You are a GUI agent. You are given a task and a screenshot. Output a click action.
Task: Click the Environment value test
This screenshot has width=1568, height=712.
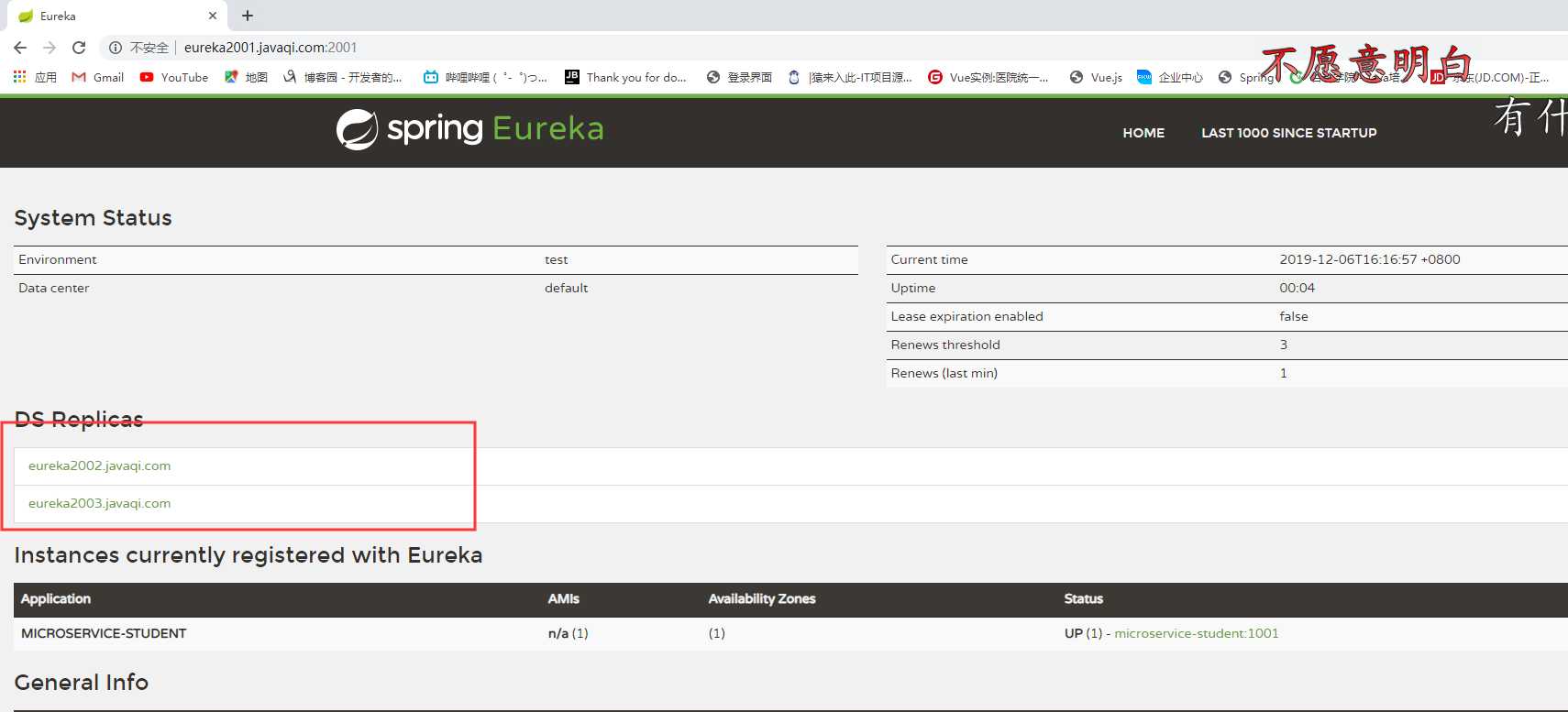(557, 259)
